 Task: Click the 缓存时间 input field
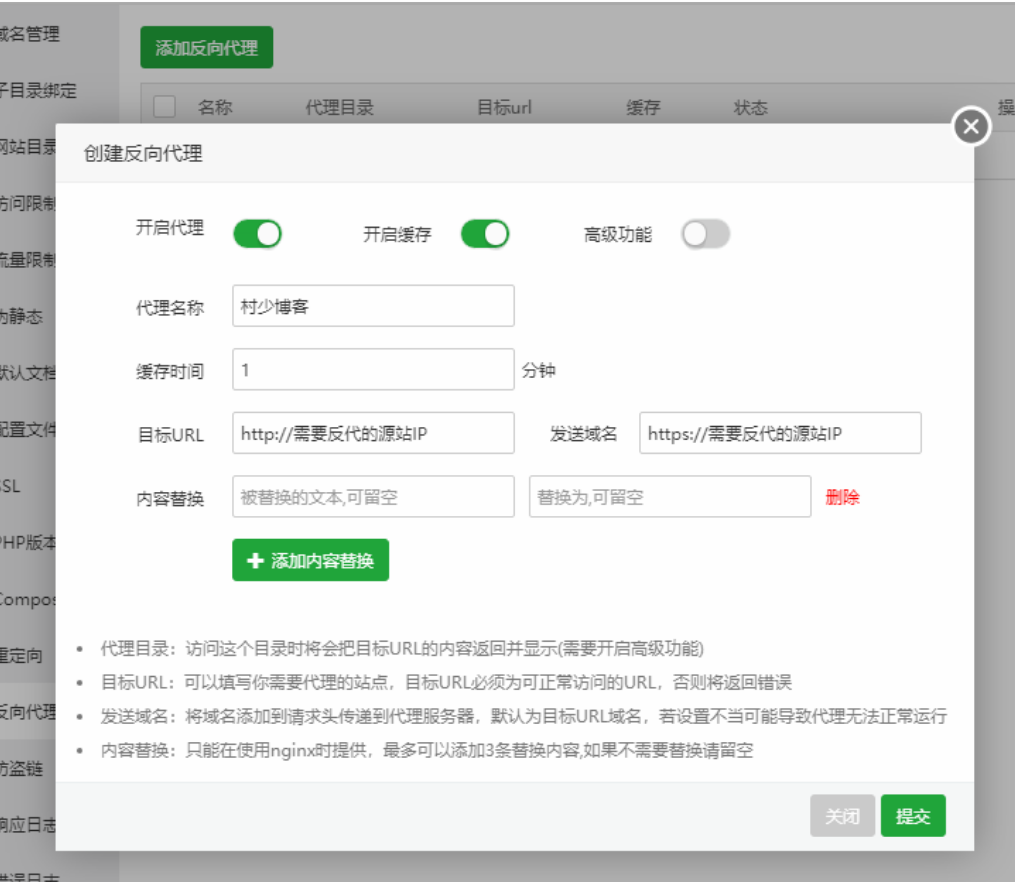(x=373, y=370)
